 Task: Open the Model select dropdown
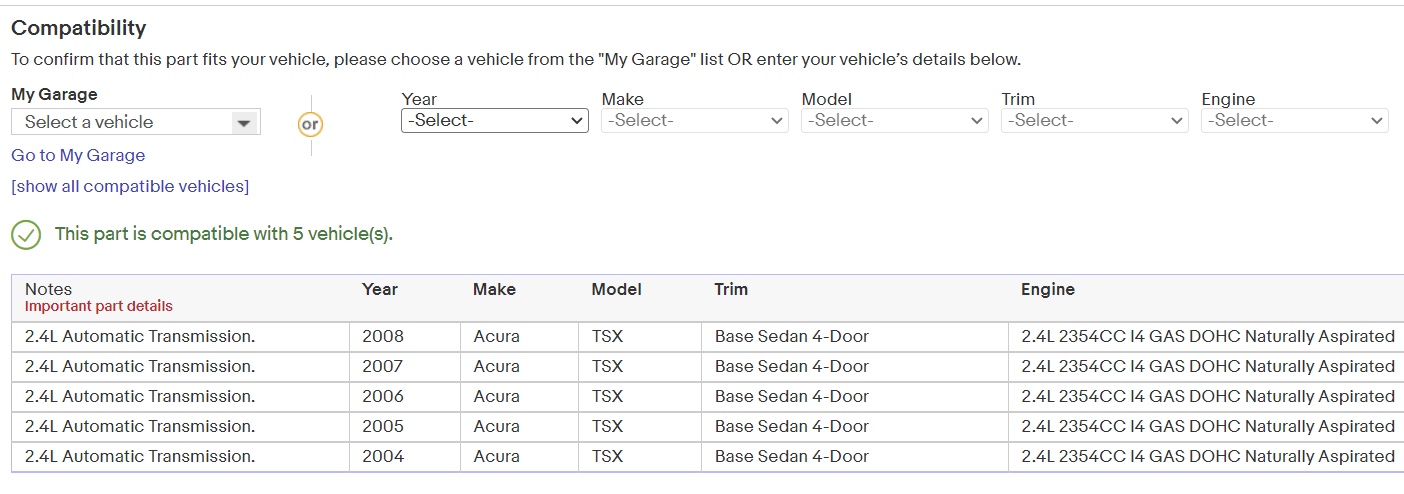point(894,120)
